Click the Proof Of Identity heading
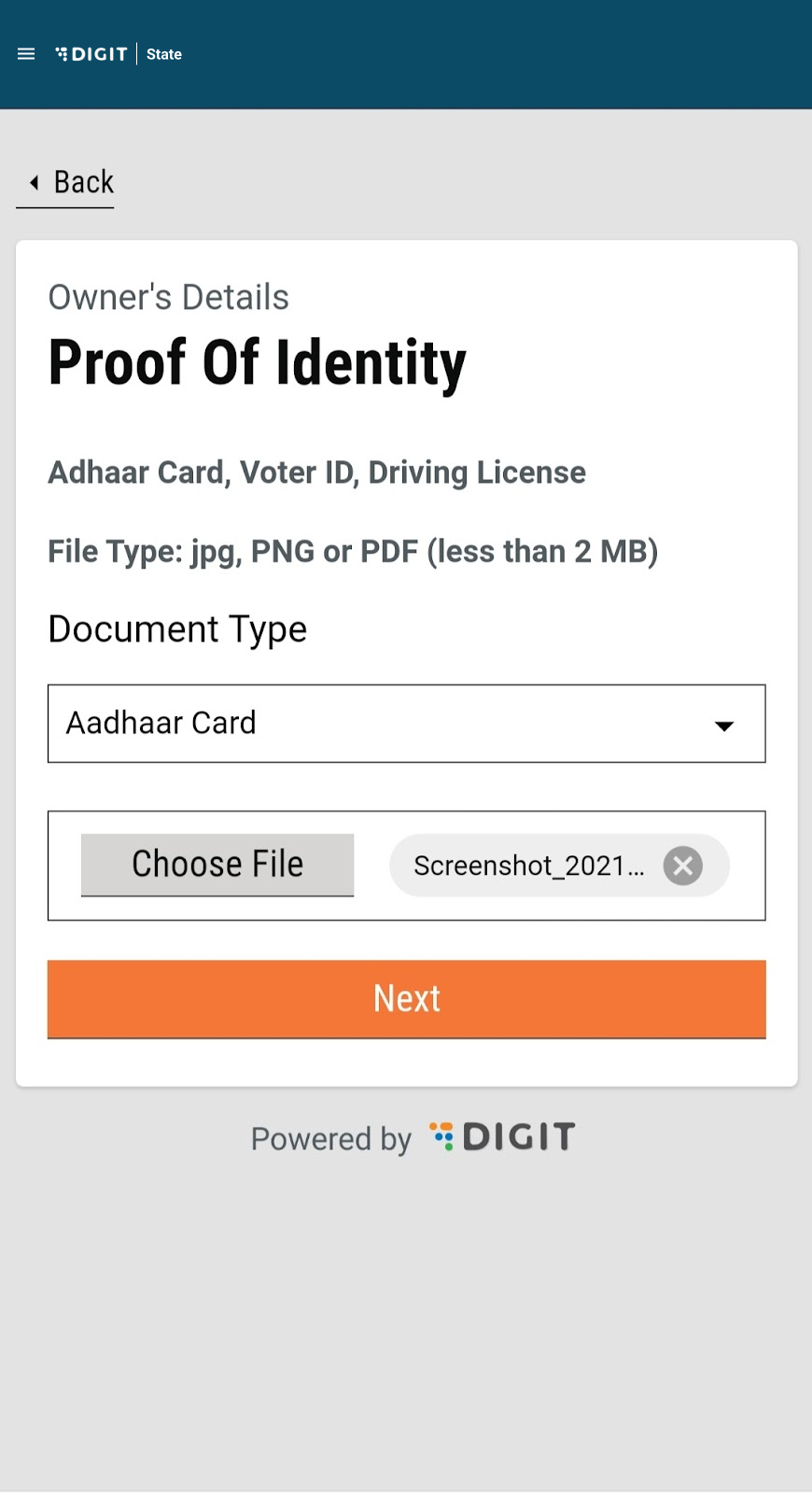The image size is (812, 1494). [257, 362]
